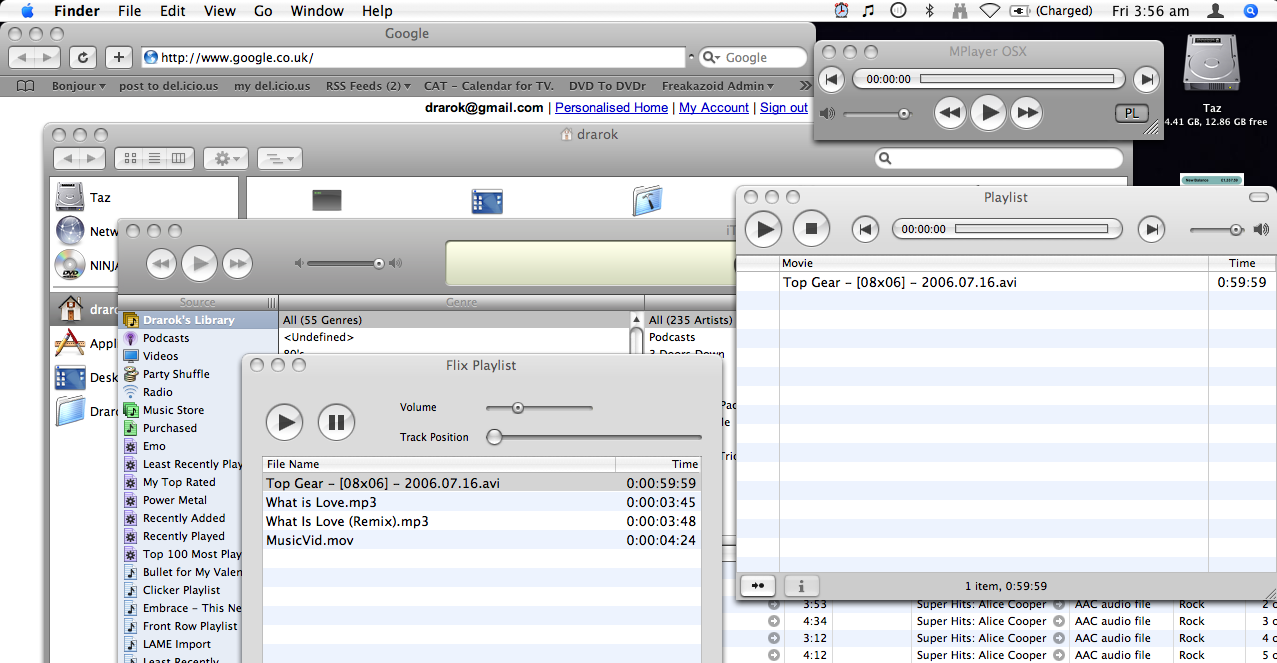Click the Personalised Home link
Viewport: 1277px width, 663px height.
click(611, 107)
